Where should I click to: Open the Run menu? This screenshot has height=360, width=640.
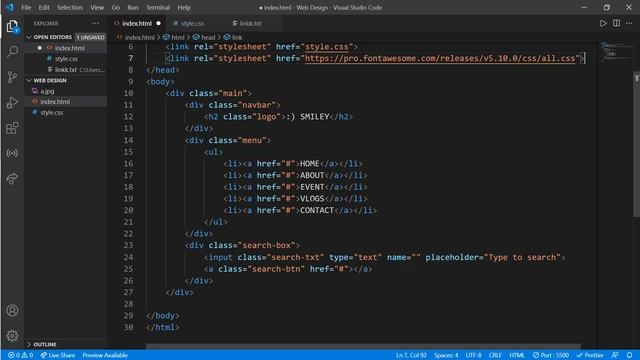133,7
